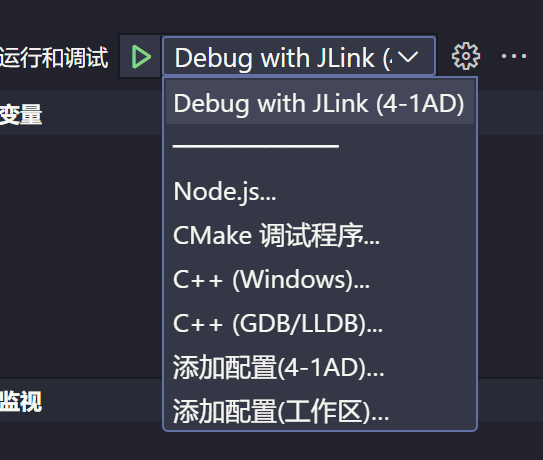Click the empty area of the variables panel
543x460 pixels.
(x=81, y=256)
